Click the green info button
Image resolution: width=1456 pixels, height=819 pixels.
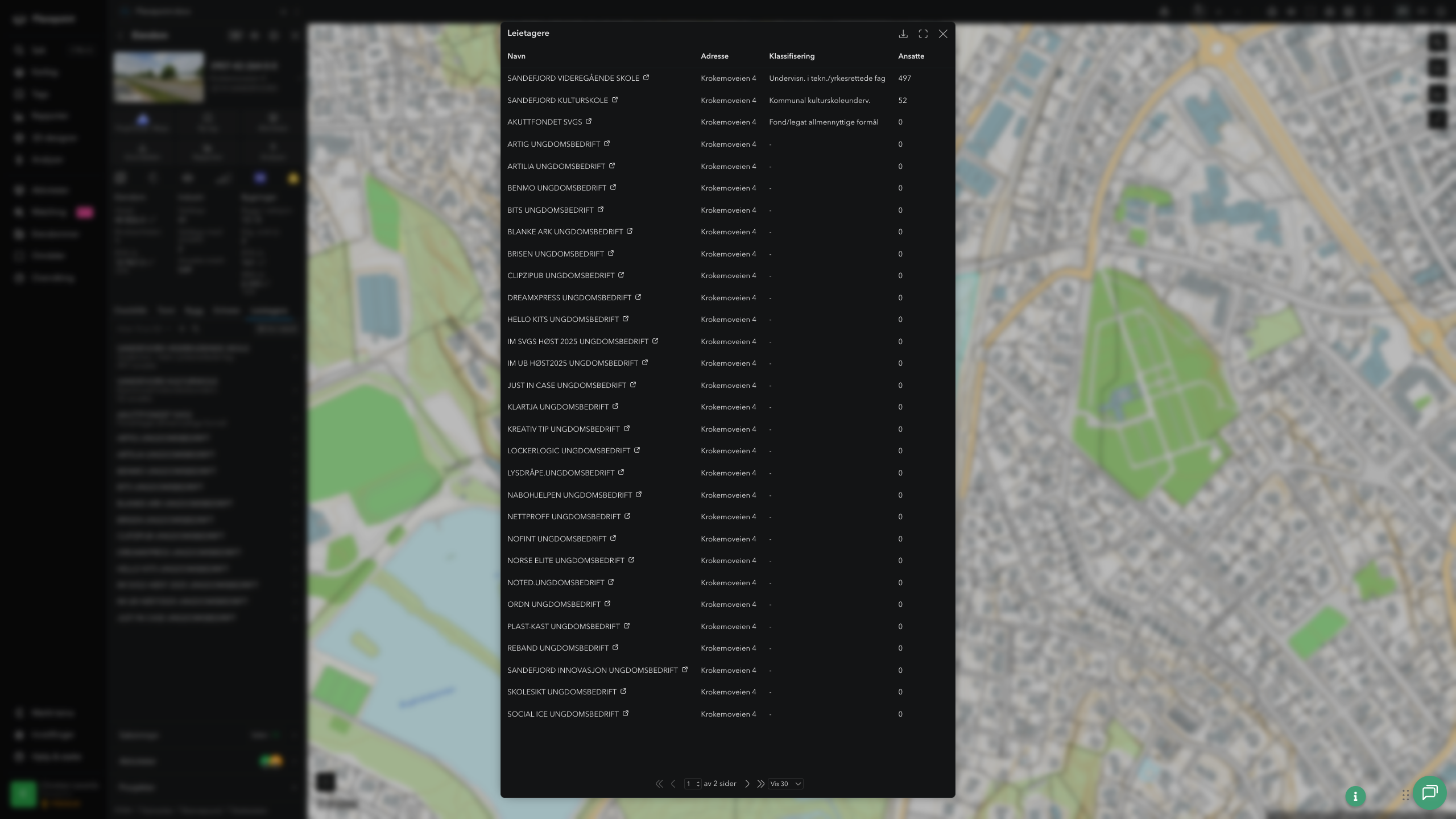1355,796
